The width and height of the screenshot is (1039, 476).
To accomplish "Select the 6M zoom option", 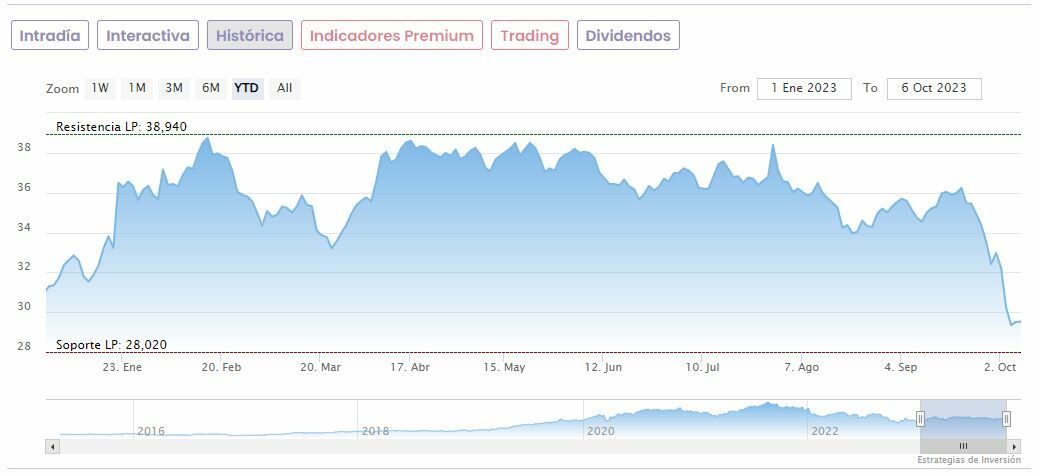I will click(x=210, y=88).
